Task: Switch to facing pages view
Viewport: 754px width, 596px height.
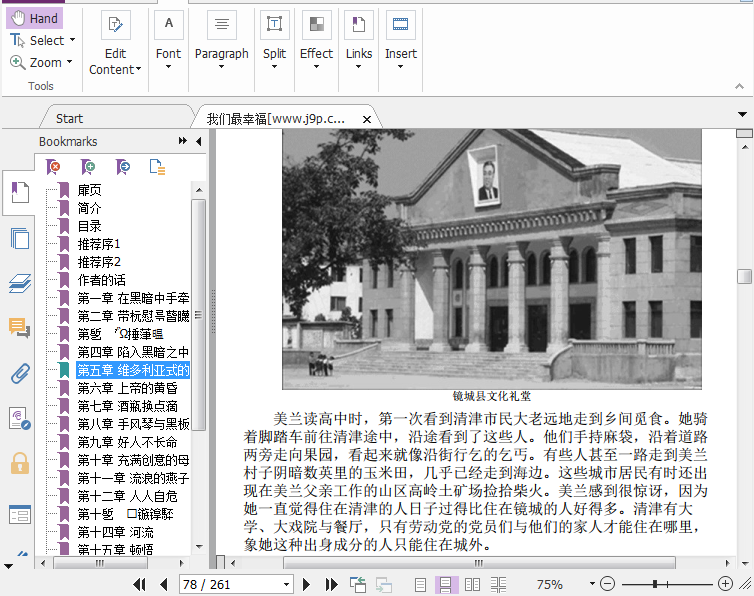Action: [472, 584]
